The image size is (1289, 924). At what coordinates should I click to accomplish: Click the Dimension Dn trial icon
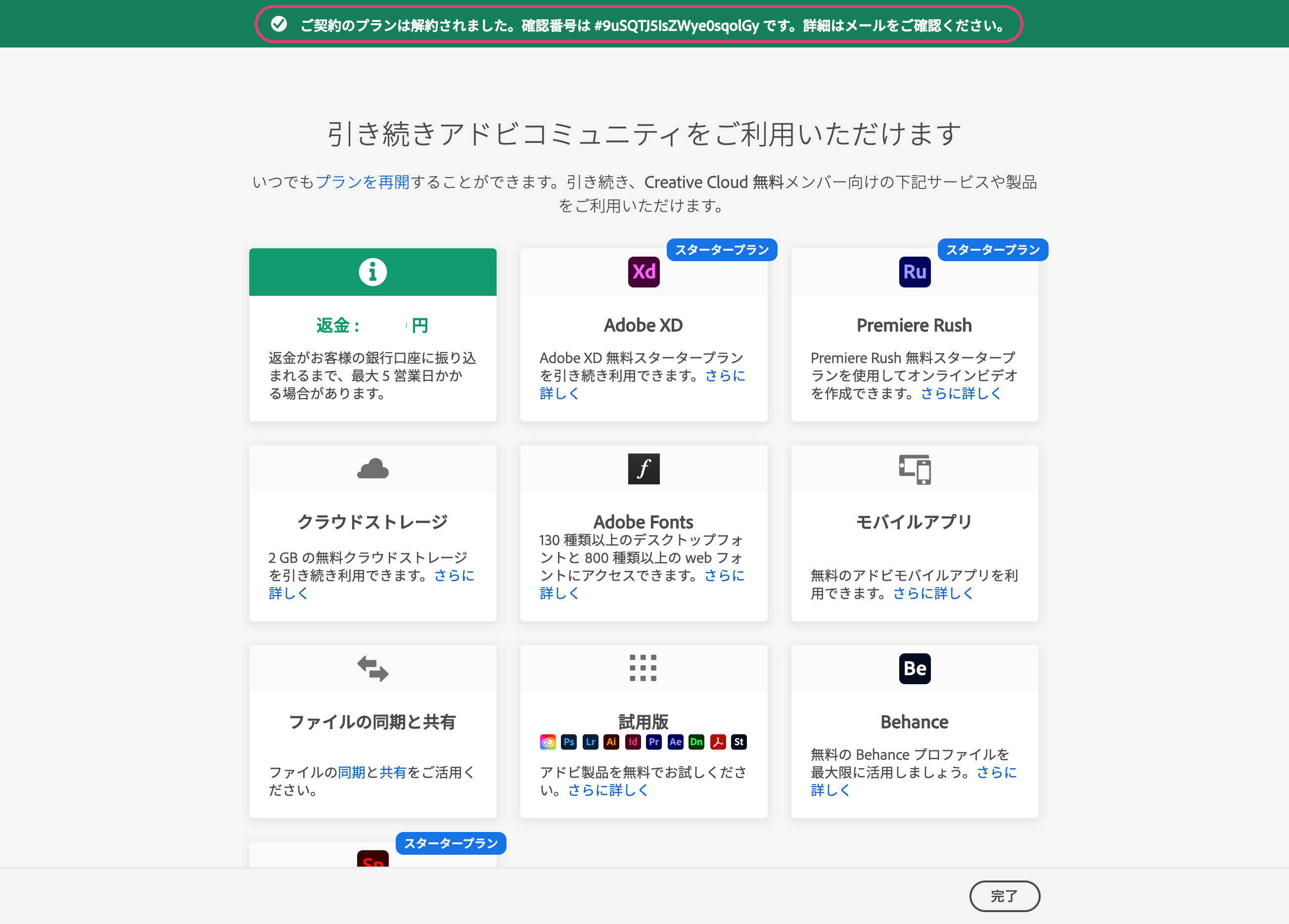(x=696, y=741)
